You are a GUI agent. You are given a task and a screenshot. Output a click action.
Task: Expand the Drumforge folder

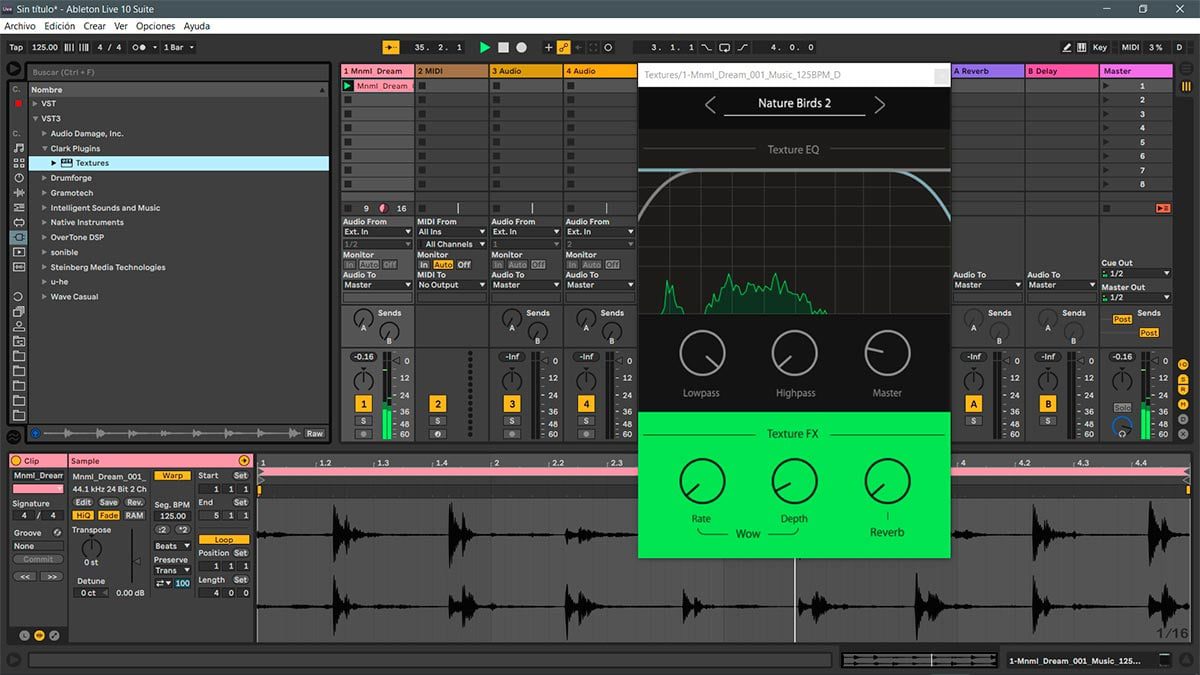pyautogui.click(x=45, y=178)
